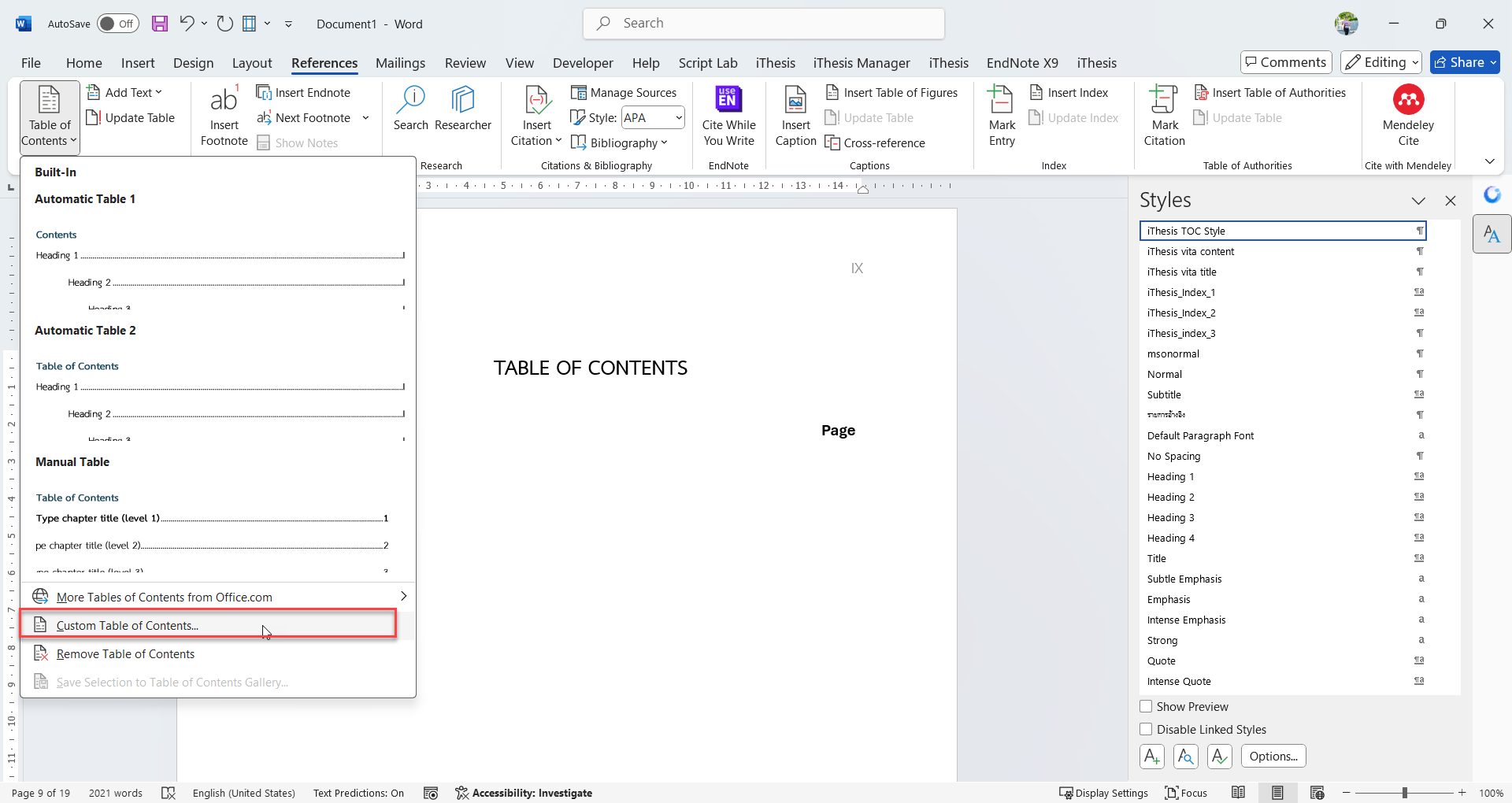The width and height of the screenshot is (1512, 803).
Task: Open the Manage Styles icon
Action: [x=1220, y=757]
